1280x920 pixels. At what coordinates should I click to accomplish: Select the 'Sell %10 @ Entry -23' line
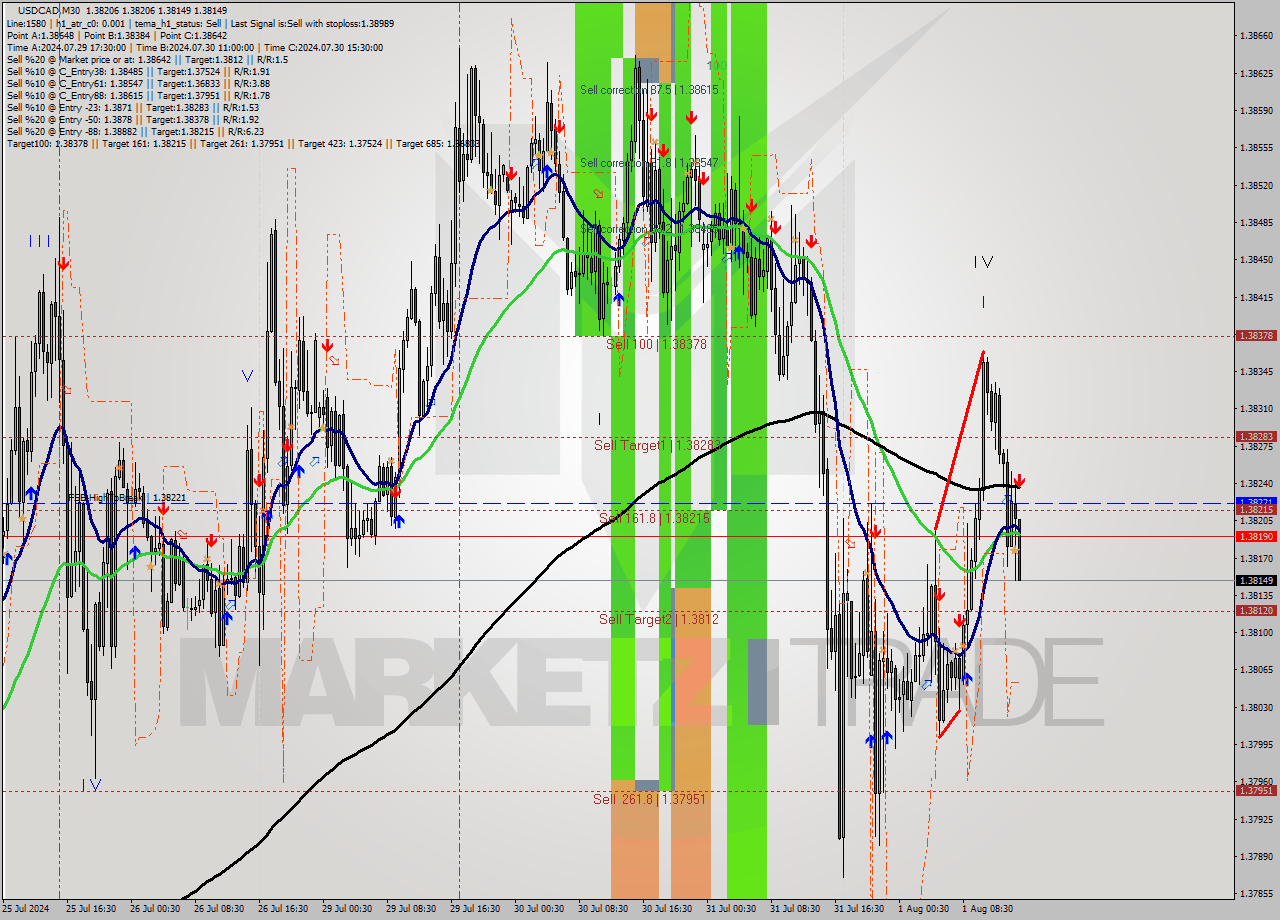click(x=133, y=108)
